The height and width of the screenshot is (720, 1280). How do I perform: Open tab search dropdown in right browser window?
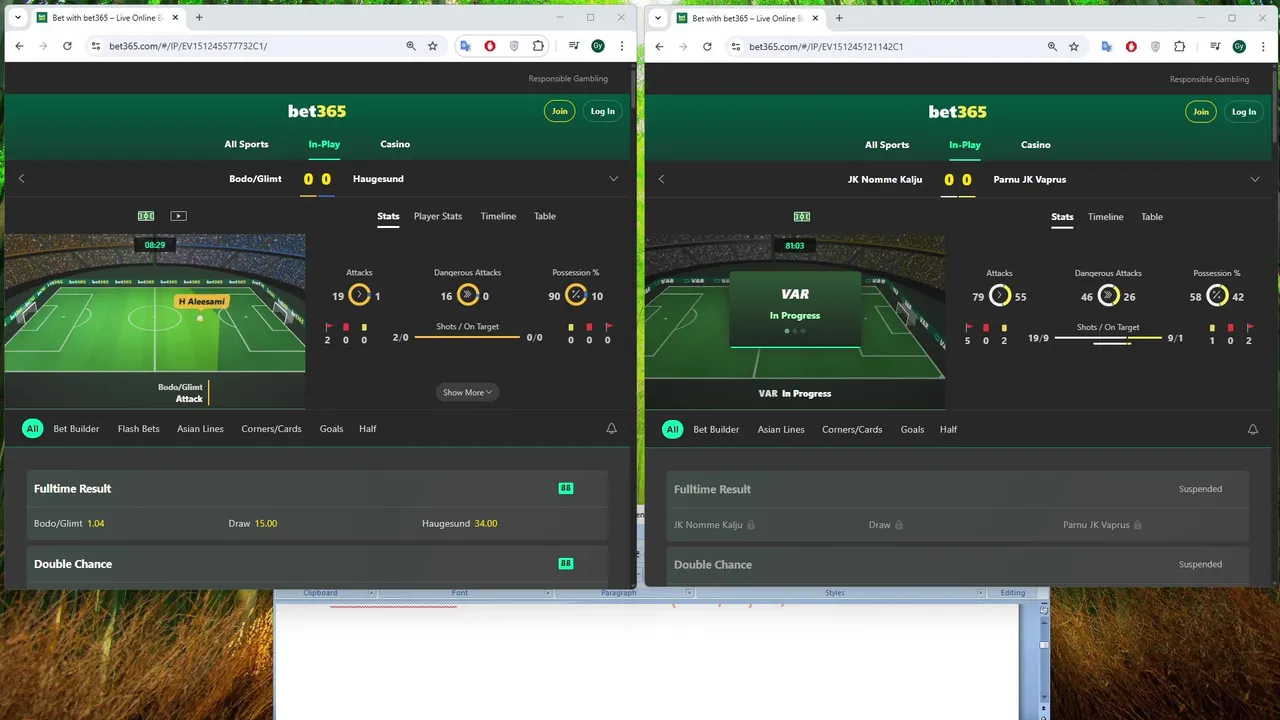tap(657, 17)
